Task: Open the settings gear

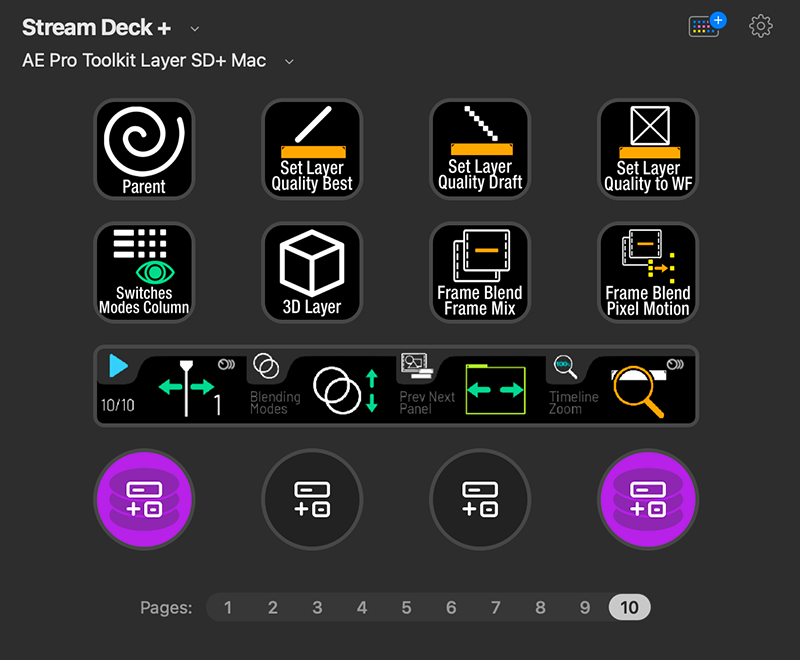Action: [761, 26]
